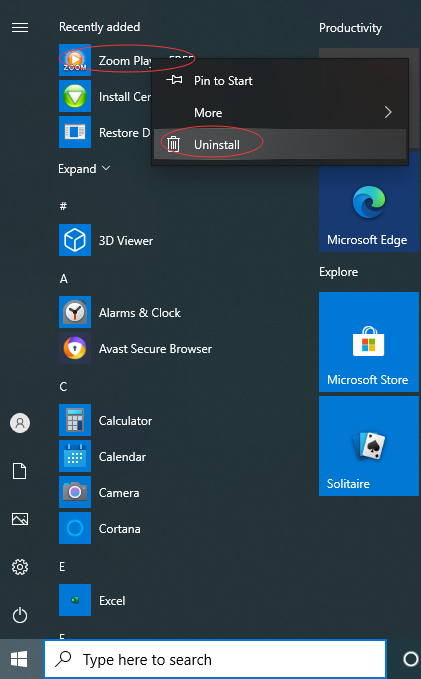Expand the Recently added list

84,168
